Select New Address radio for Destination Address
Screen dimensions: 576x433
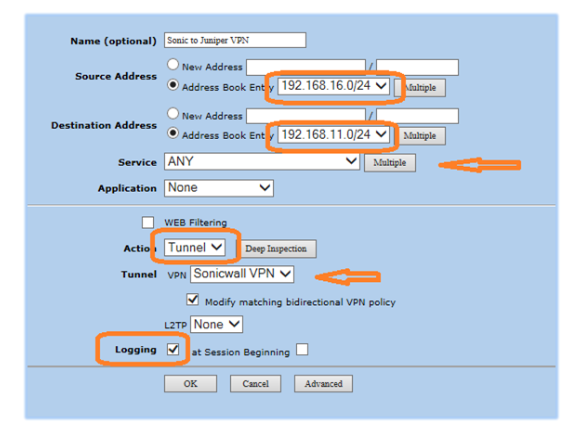(x=173, y=113)
